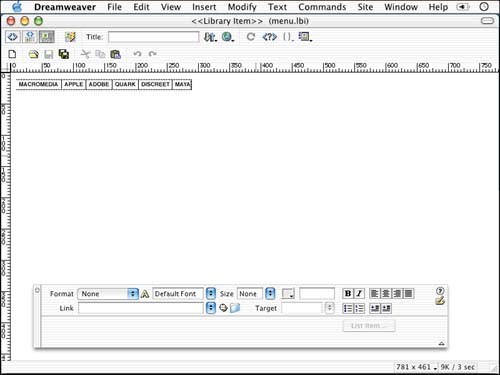Click the text color hex field

[x=317, y=294]
